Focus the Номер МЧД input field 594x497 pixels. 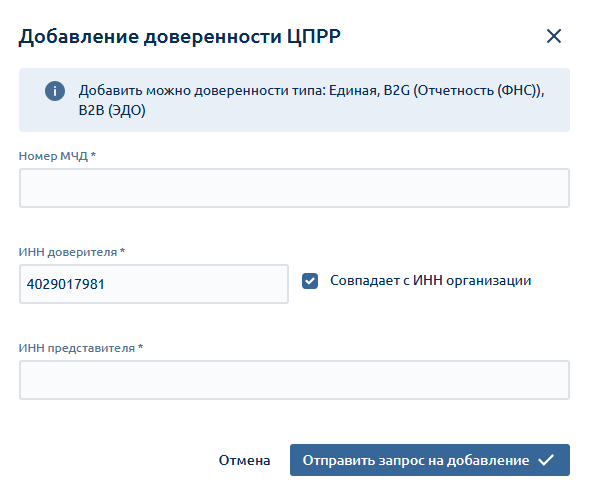pos(294,188)
